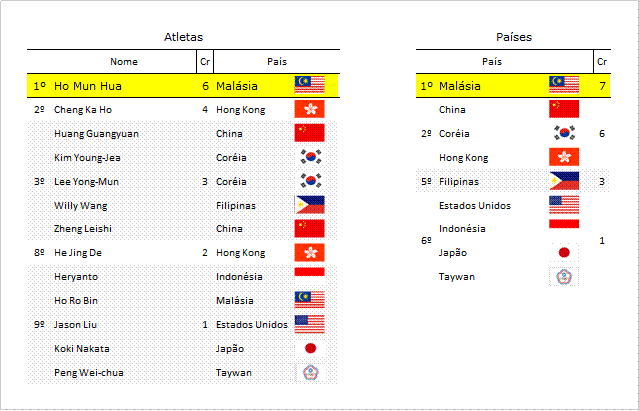
Task: Select Cr header in Países table
Action: click(x=602, y=62)
